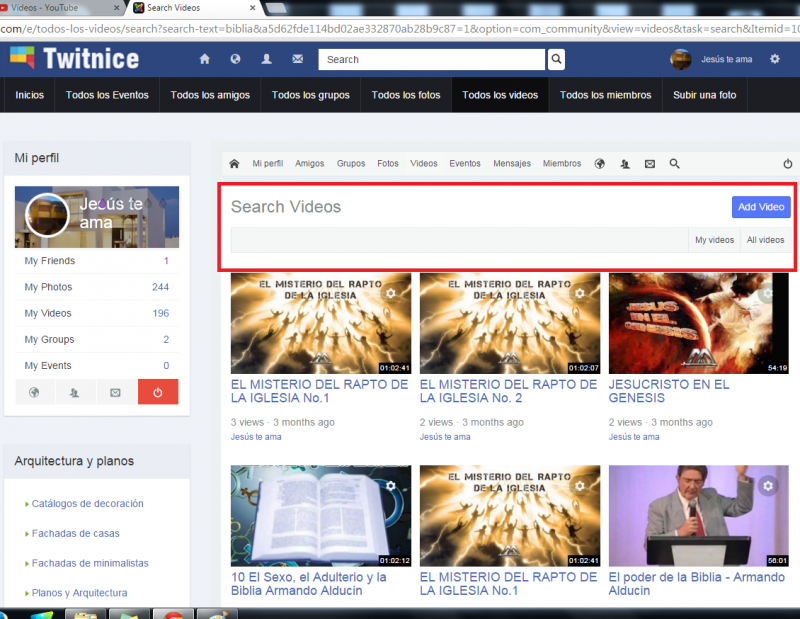Image resolution: width=800 pixels, height=619 pixels.
Task: Open the settings gear in header
Action: point(774,59)
